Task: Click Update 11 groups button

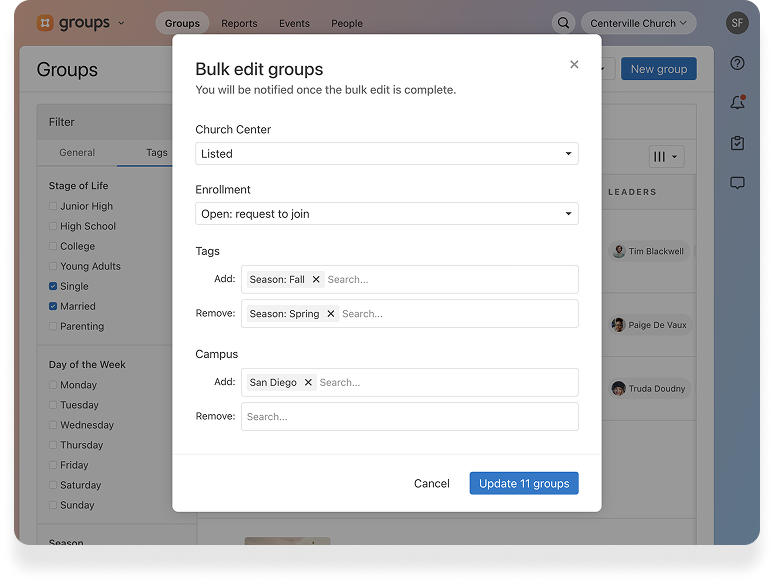Action: [524, 483]
